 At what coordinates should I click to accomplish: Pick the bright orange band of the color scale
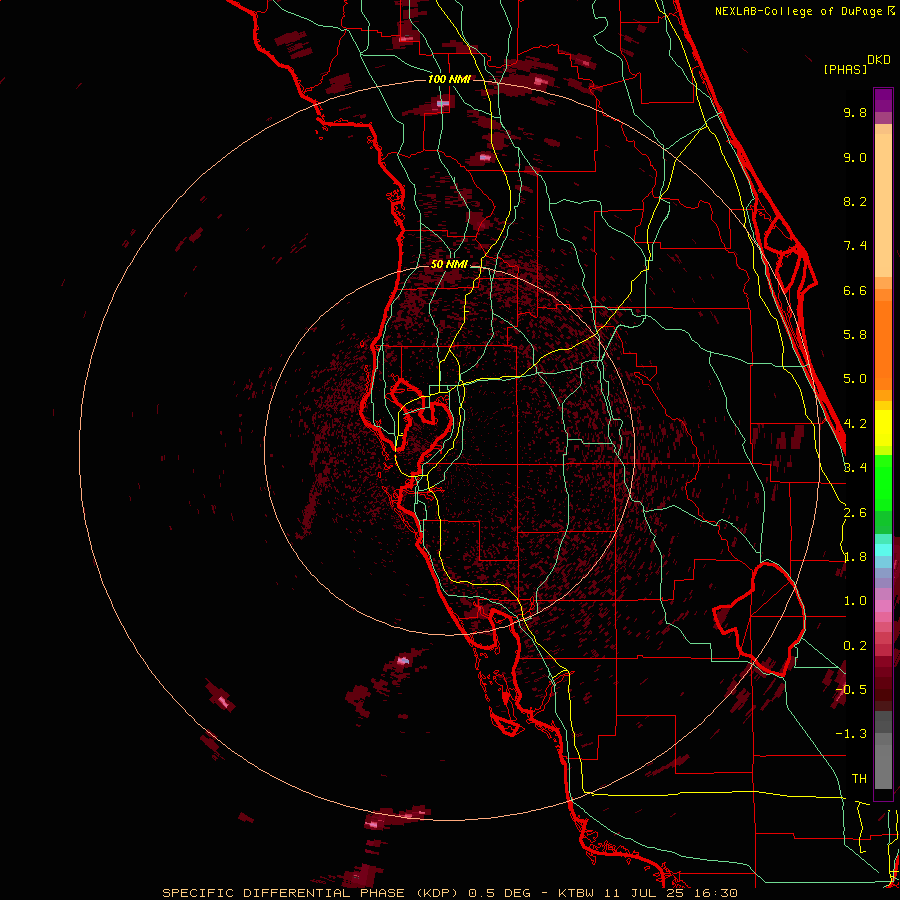coord(883,346)
